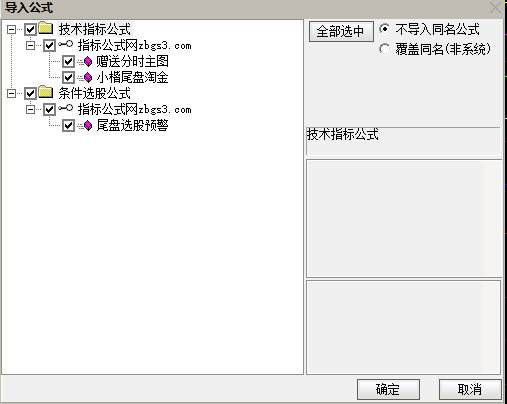The image size is (507, 404).
Task: Click the magenta cube icon of 小楷尾盘淘金
Action: coord(88,77)
